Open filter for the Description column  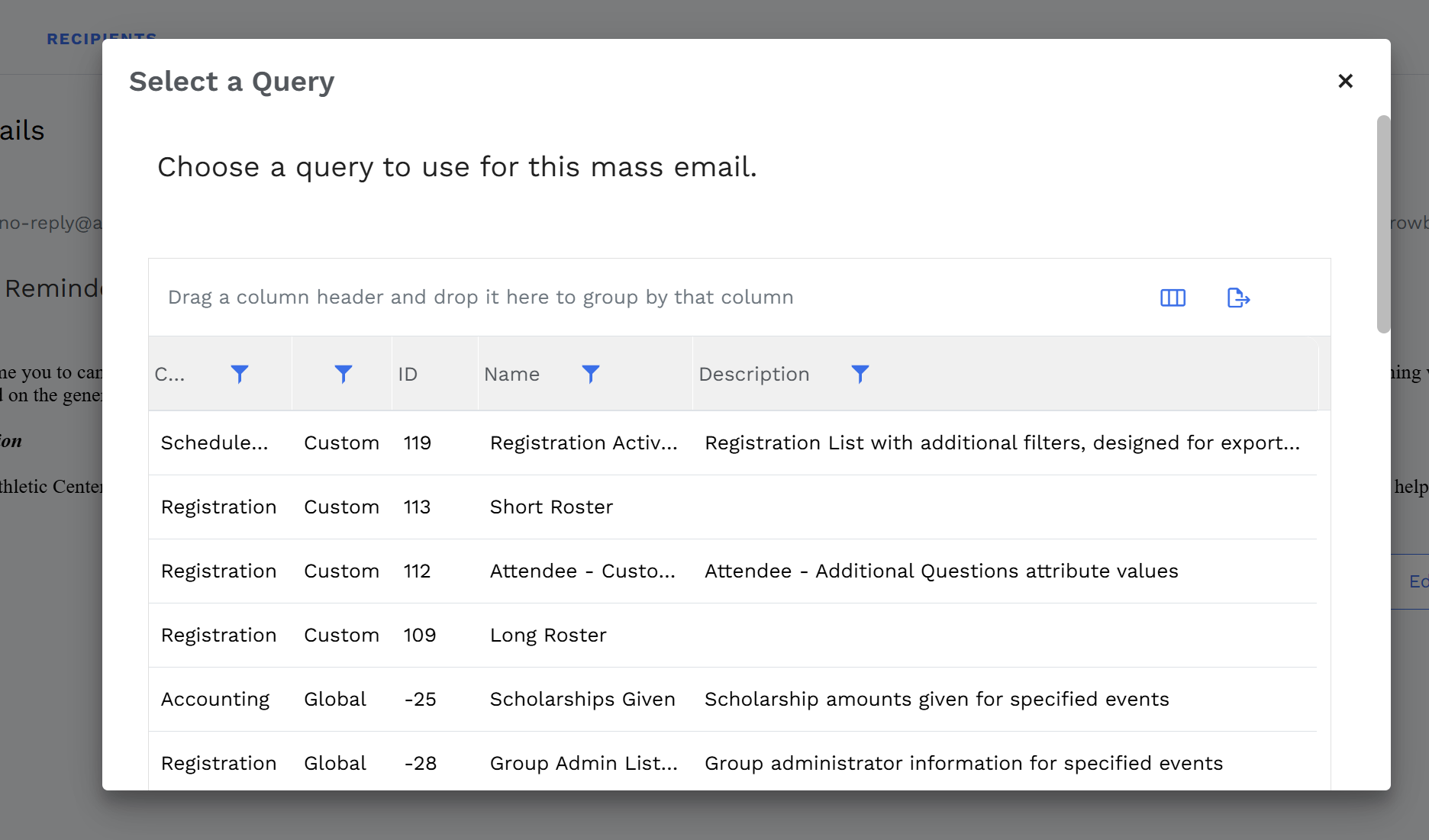click(860, 374)
